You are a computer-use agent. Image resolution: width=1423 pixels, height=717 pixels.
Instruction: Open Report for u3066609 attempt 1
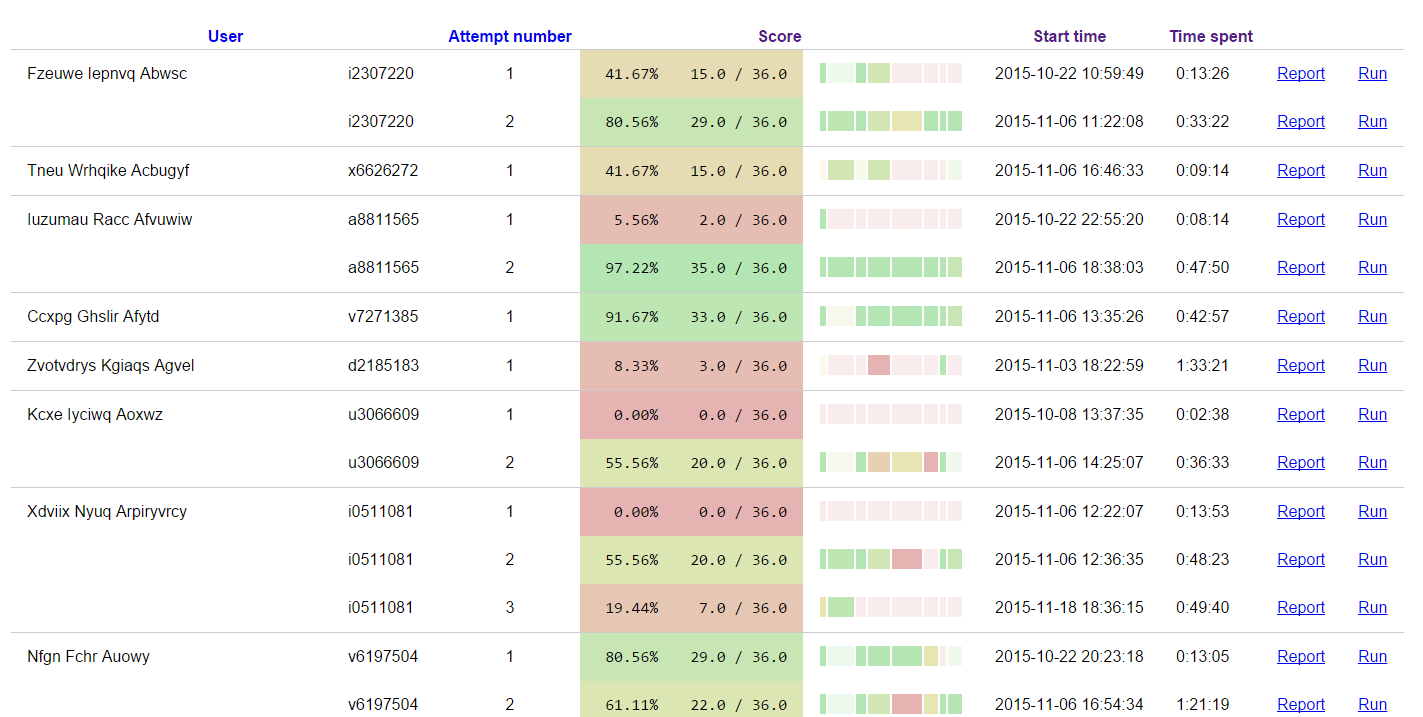(1301, 415)
